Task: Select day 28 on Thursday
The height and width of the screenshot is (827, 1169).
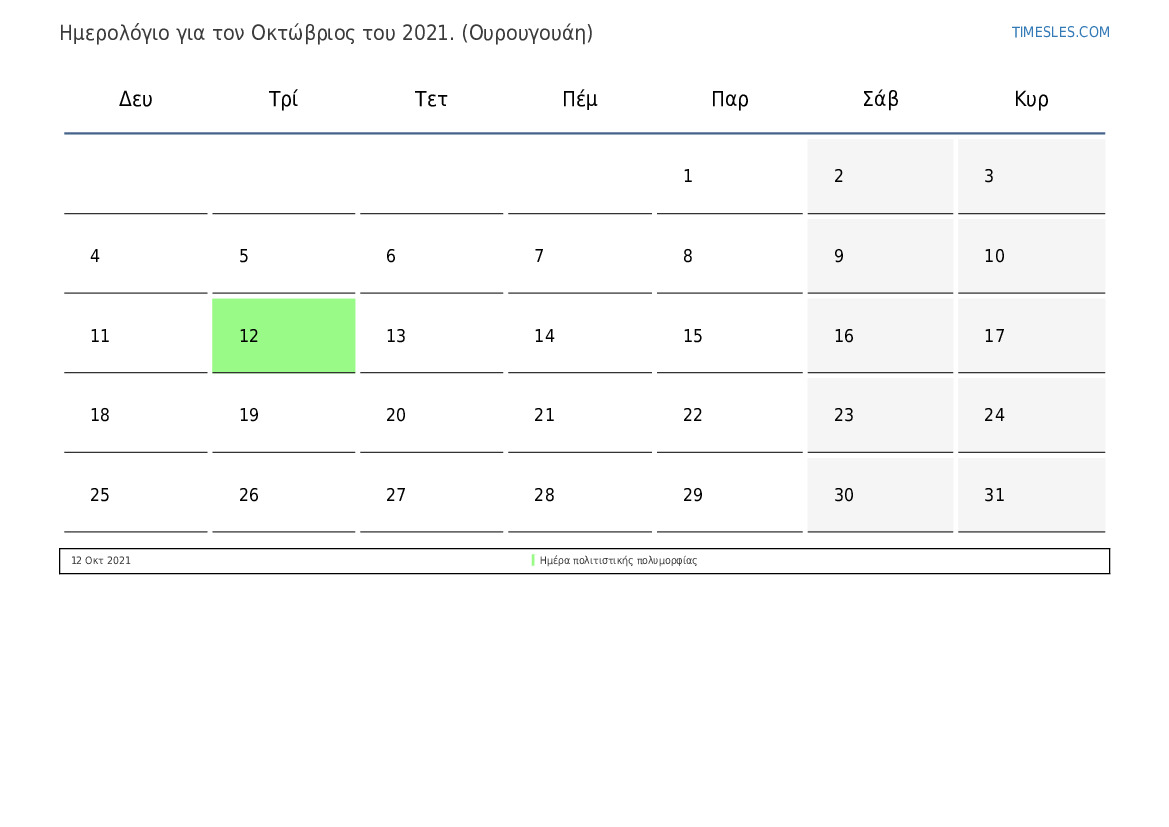Action: coord(579,495)
